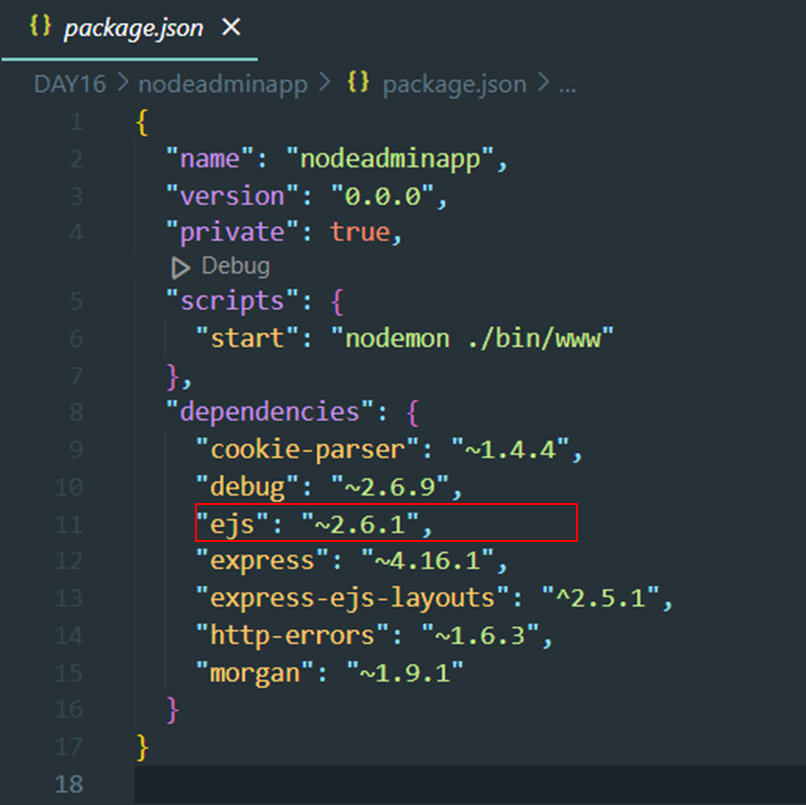Run the Debug code lens above scripts
The image size is (806, 805).
point(235,266)
